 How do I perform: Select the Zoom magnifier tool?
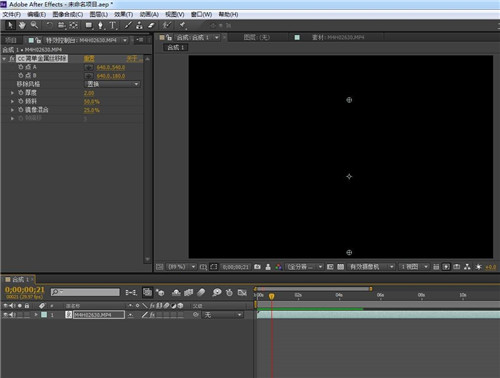(34, 25)
